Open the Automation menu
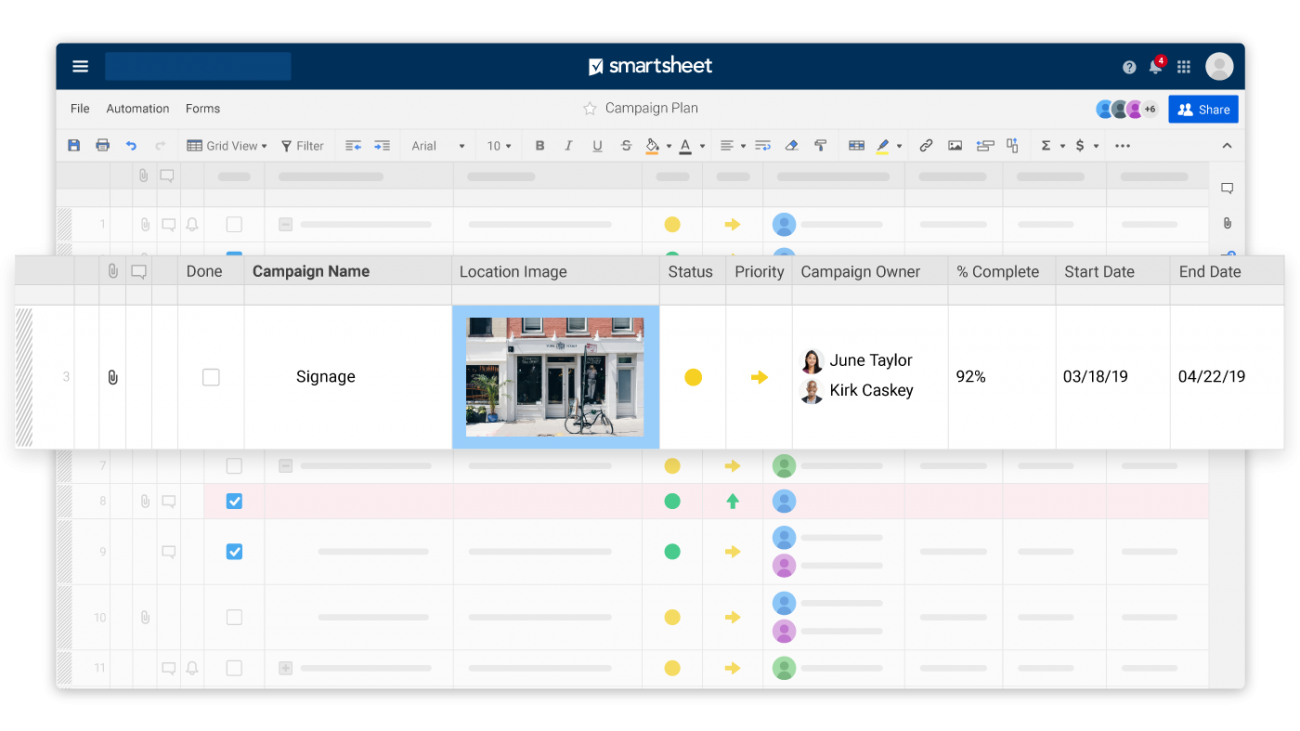Image resolution: width=1300 pixels, height=731 pixels. [137, 108]
